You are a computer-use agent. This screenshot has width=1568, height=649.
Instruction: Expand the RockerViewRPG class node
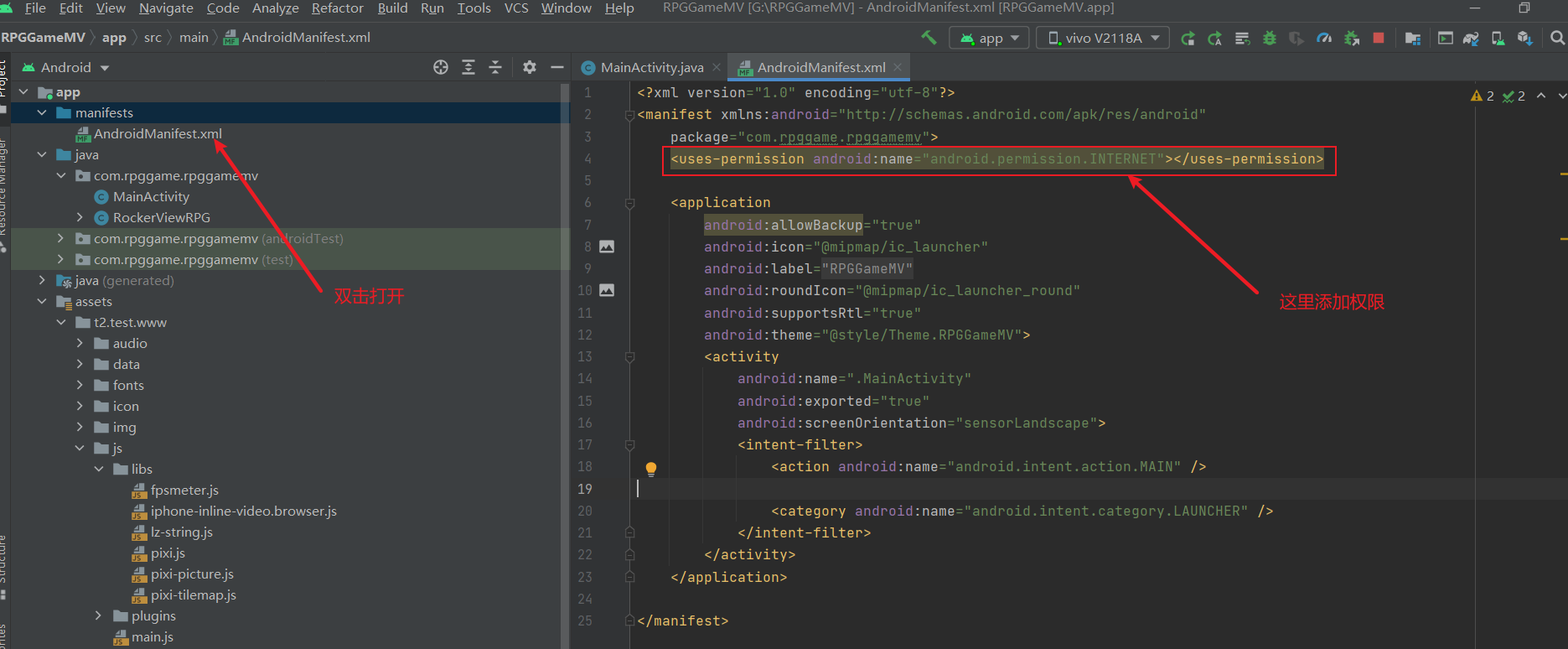tap(80, 217)
